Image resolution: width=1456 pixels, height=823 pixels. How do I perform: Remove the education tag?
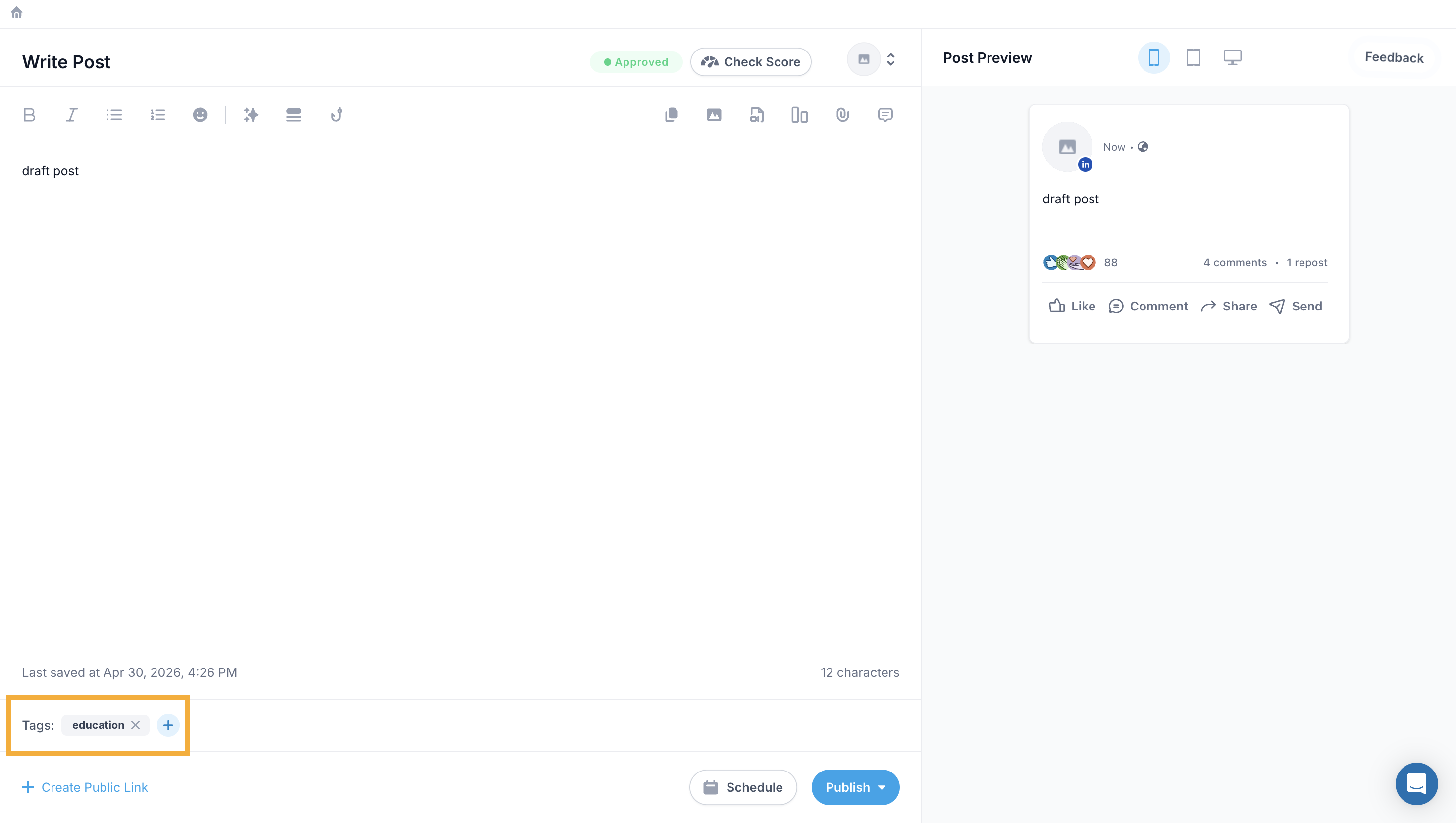click(136, 725)
